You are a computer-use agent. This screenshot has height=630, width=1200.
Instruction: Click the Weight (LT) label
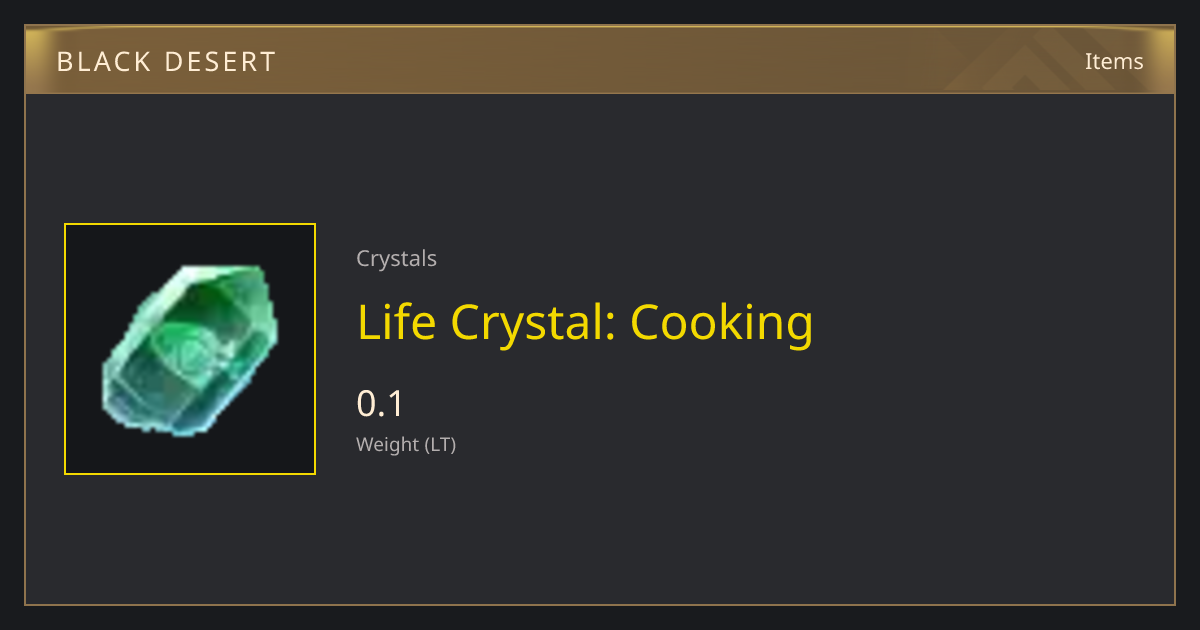(406, 445)
